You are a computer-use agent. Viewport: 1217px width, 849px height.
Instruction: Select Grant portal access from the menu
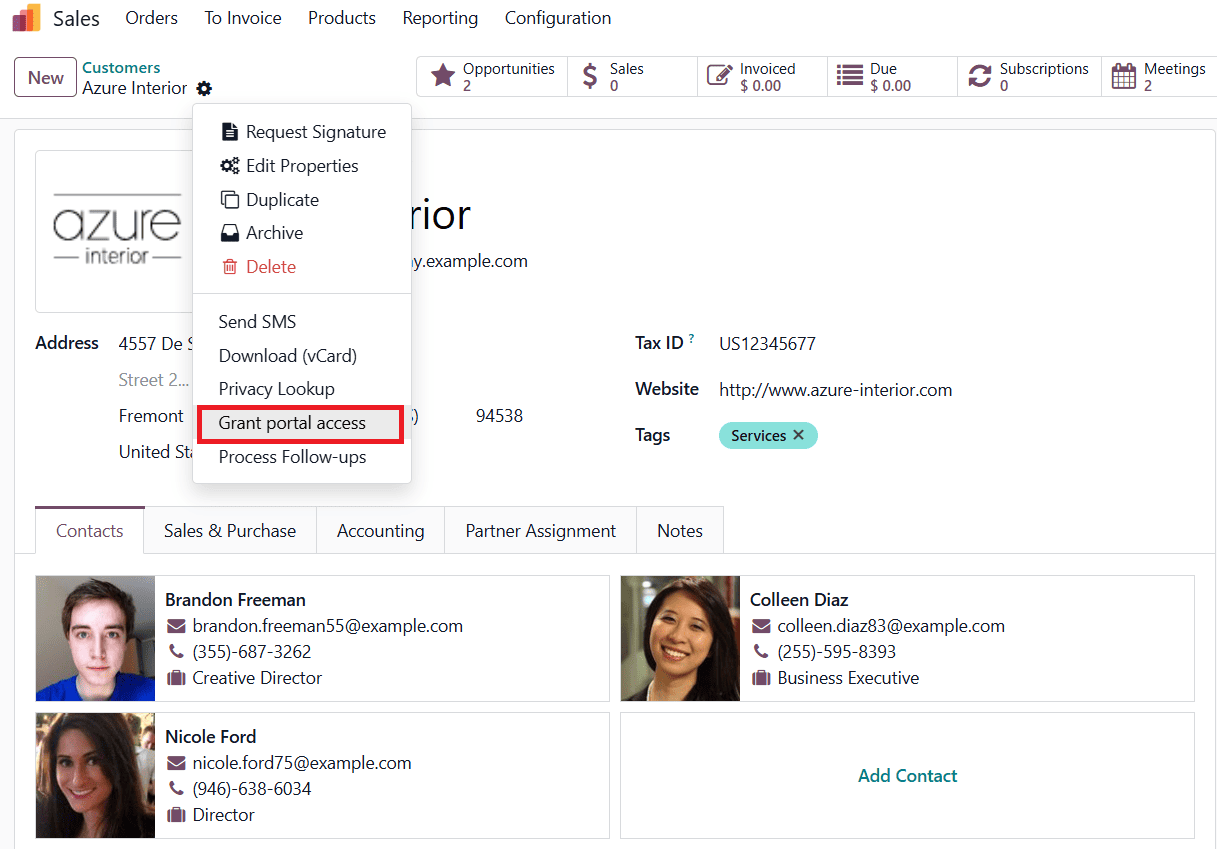coord(292,423)
